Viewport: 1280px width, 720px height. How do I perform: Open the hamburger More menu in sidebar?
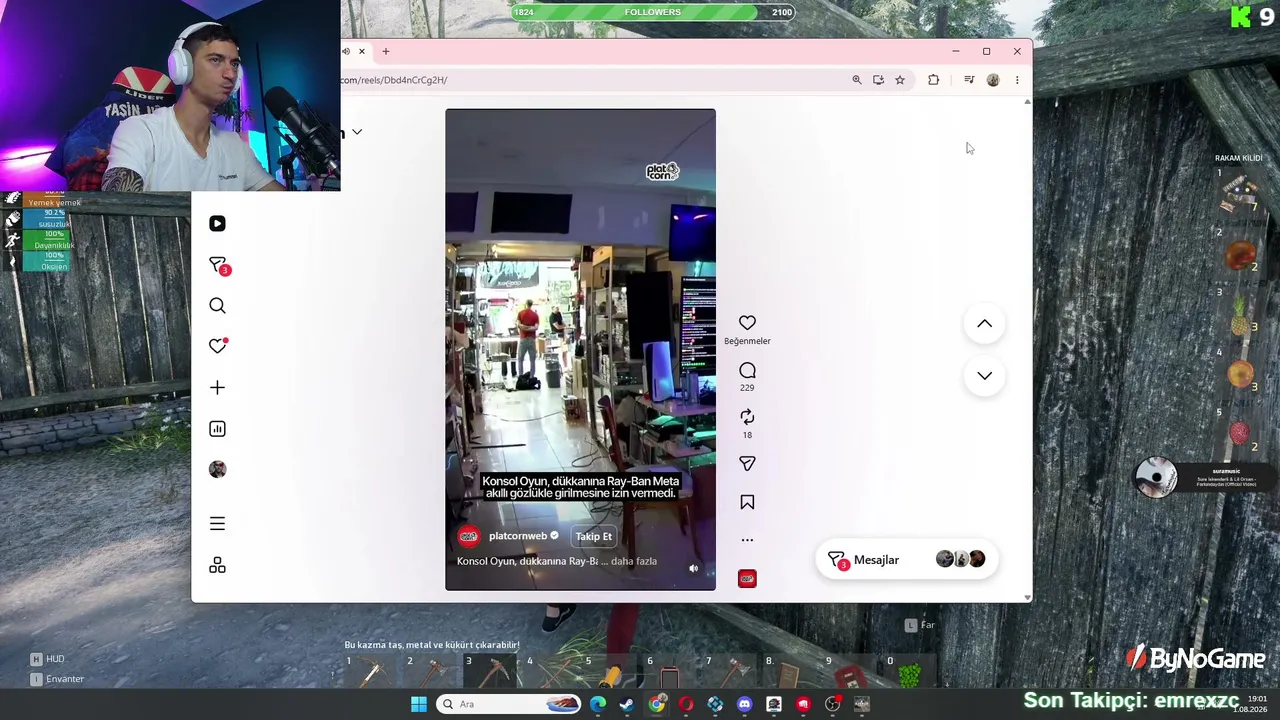pos(217,524)
